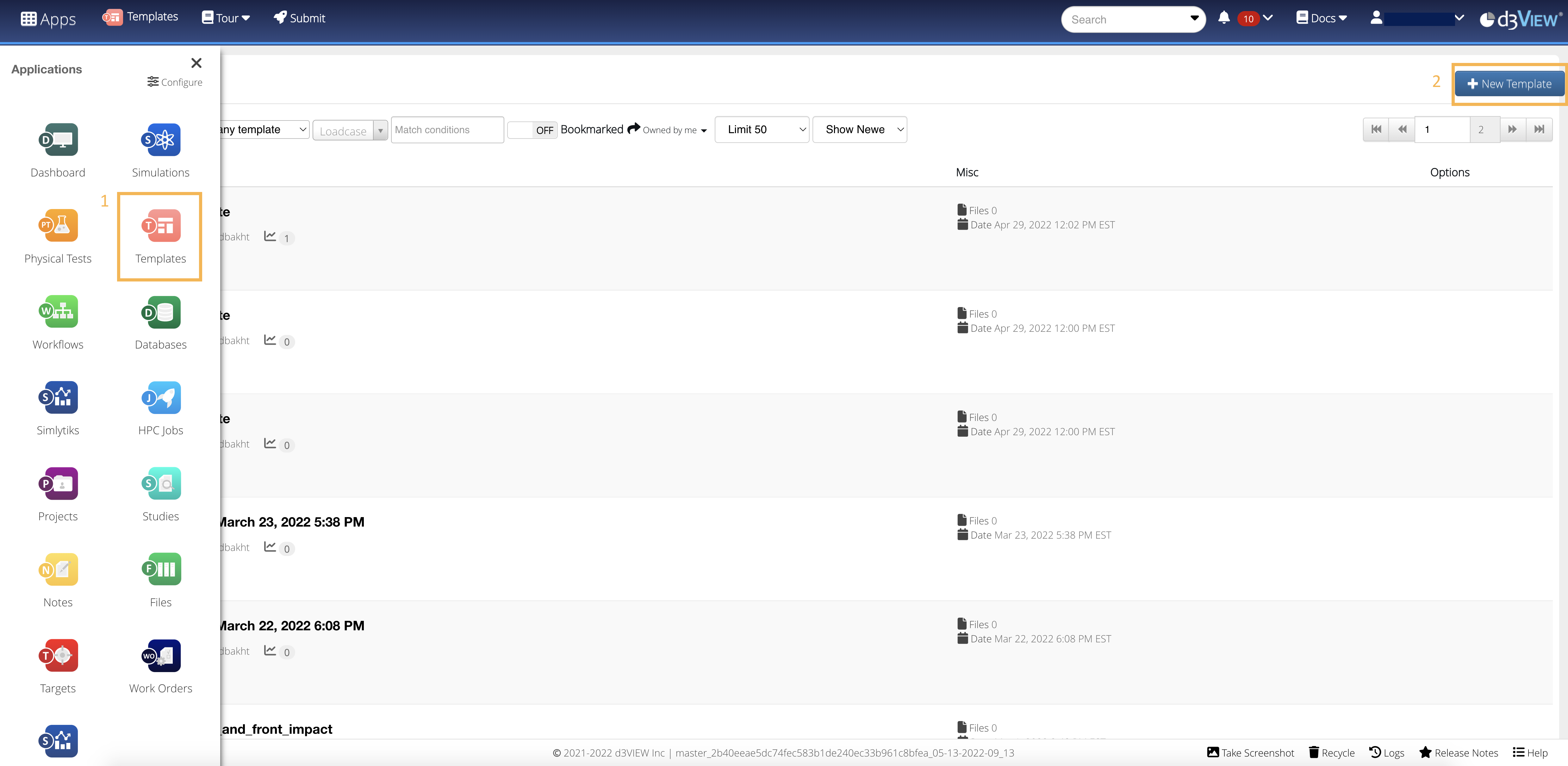Open Recycle in the footer
Screen dimensions: 1568x766
1332,753
